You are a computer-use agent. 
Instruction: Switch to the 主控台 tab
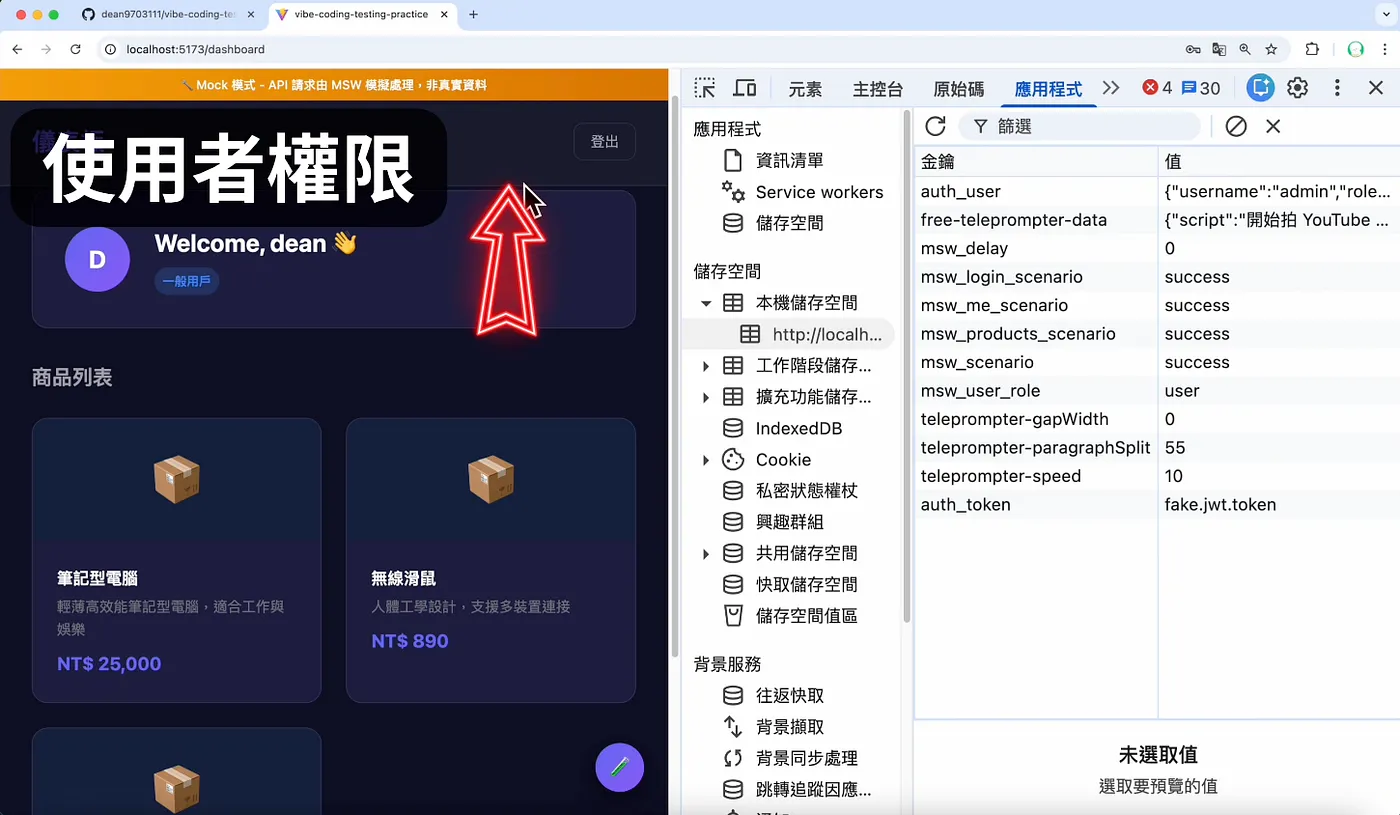click(x=877, y=89)
